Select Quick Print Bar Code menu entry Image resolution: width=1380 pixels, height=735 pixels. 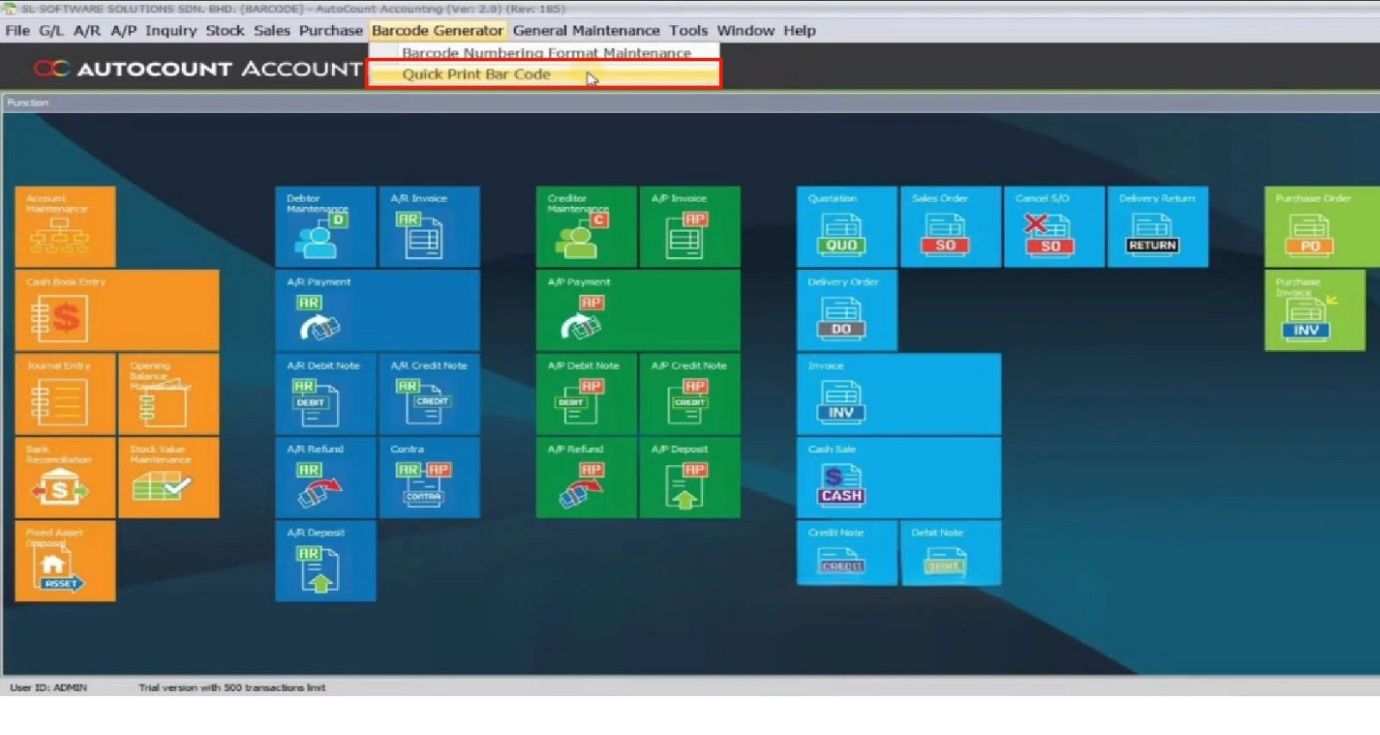point(476,74)
